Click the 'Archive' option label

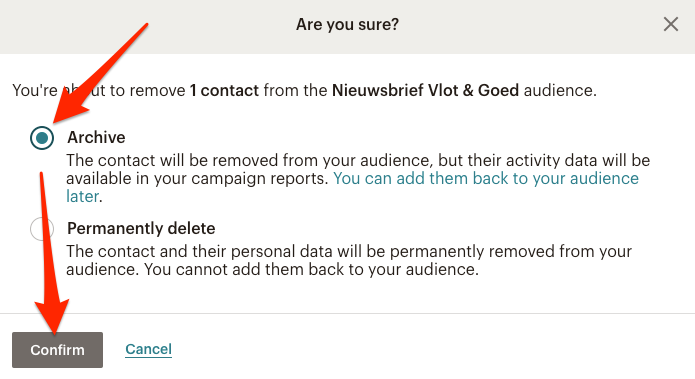pyautogui.click(x=96, y=137)
